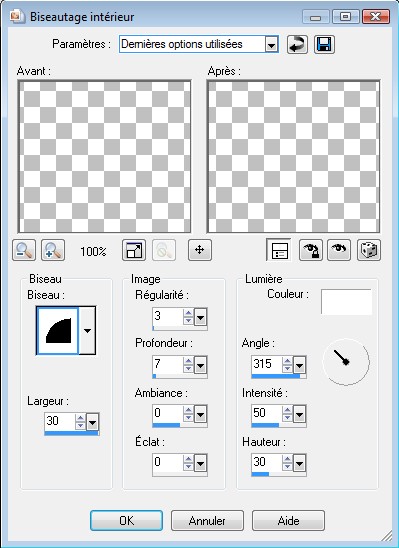The width and height of the screenshot is (399, 548).
Task: Close the Biseautage intérieur dialog
Action: tap(376, 16)
